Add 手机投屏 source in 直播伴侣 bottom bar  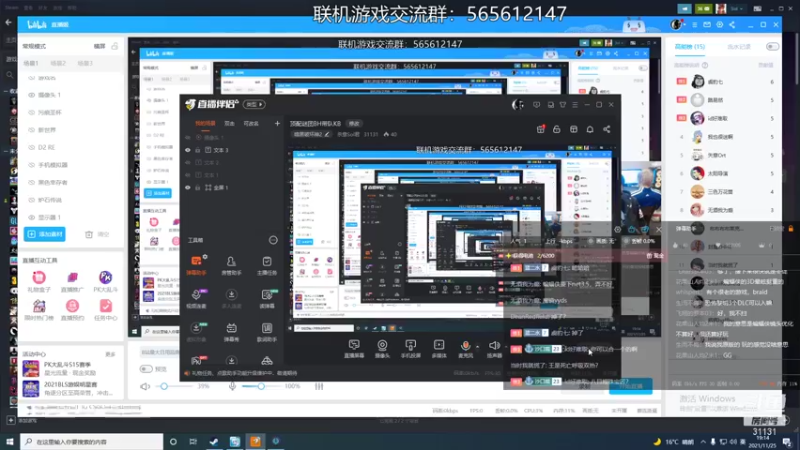pos(411,349)
